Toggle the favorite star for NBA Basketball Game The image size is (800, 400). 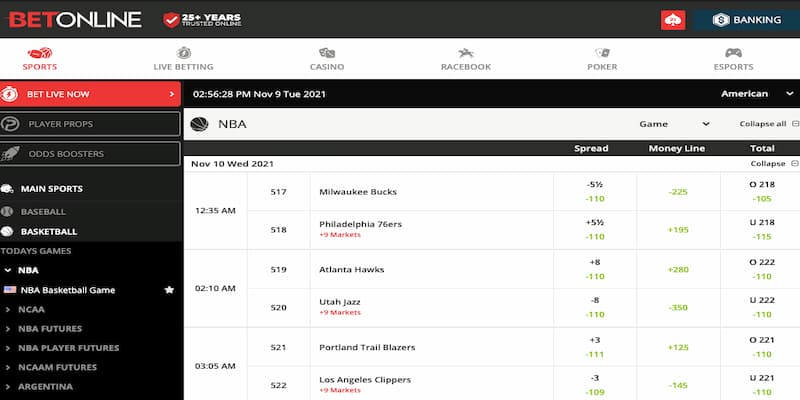coord(169,290)
